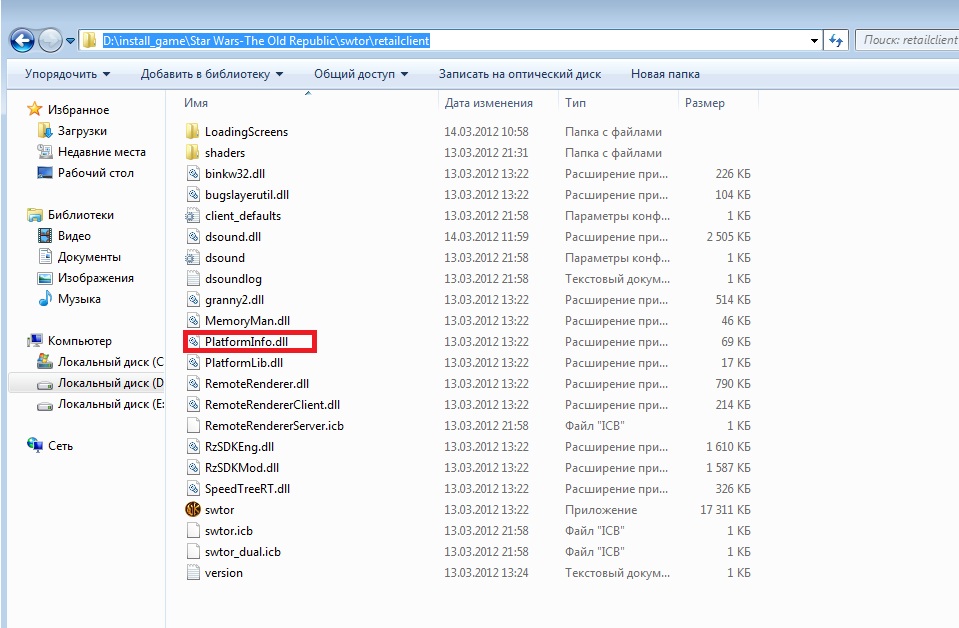Open the Видео library
The image size is (959, 628).
pyautogui.click(x=74, y=236)
